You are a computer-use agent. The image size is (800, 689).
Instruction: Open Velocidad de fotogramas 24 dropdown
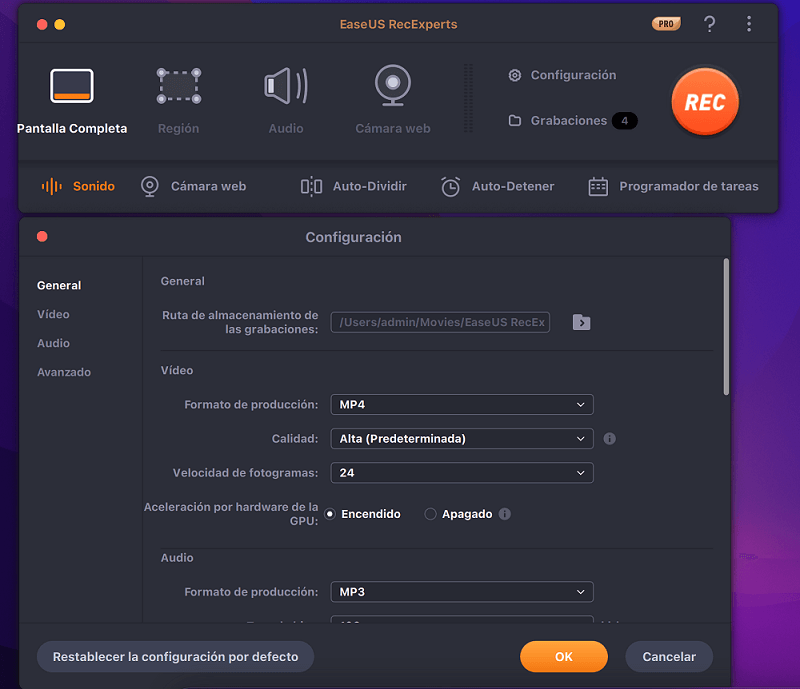point(462,473)
